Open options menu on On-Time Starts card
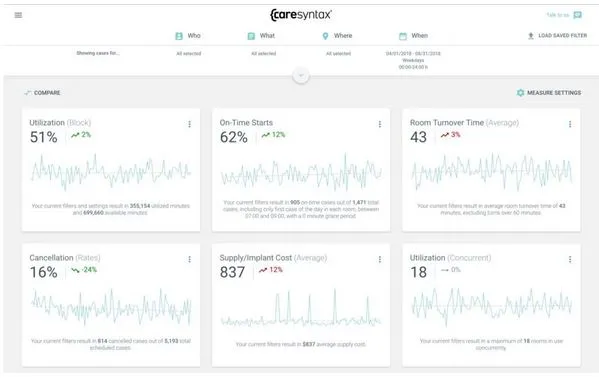The image size is (599, 378). pos(380,124)
